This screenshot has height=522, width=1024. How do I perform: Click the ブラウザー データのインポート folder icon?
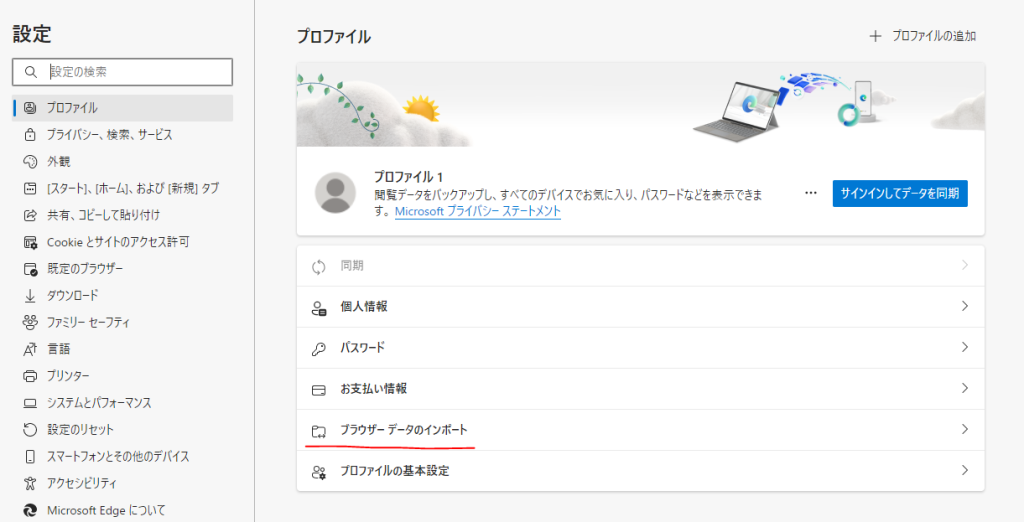(319, 431)
